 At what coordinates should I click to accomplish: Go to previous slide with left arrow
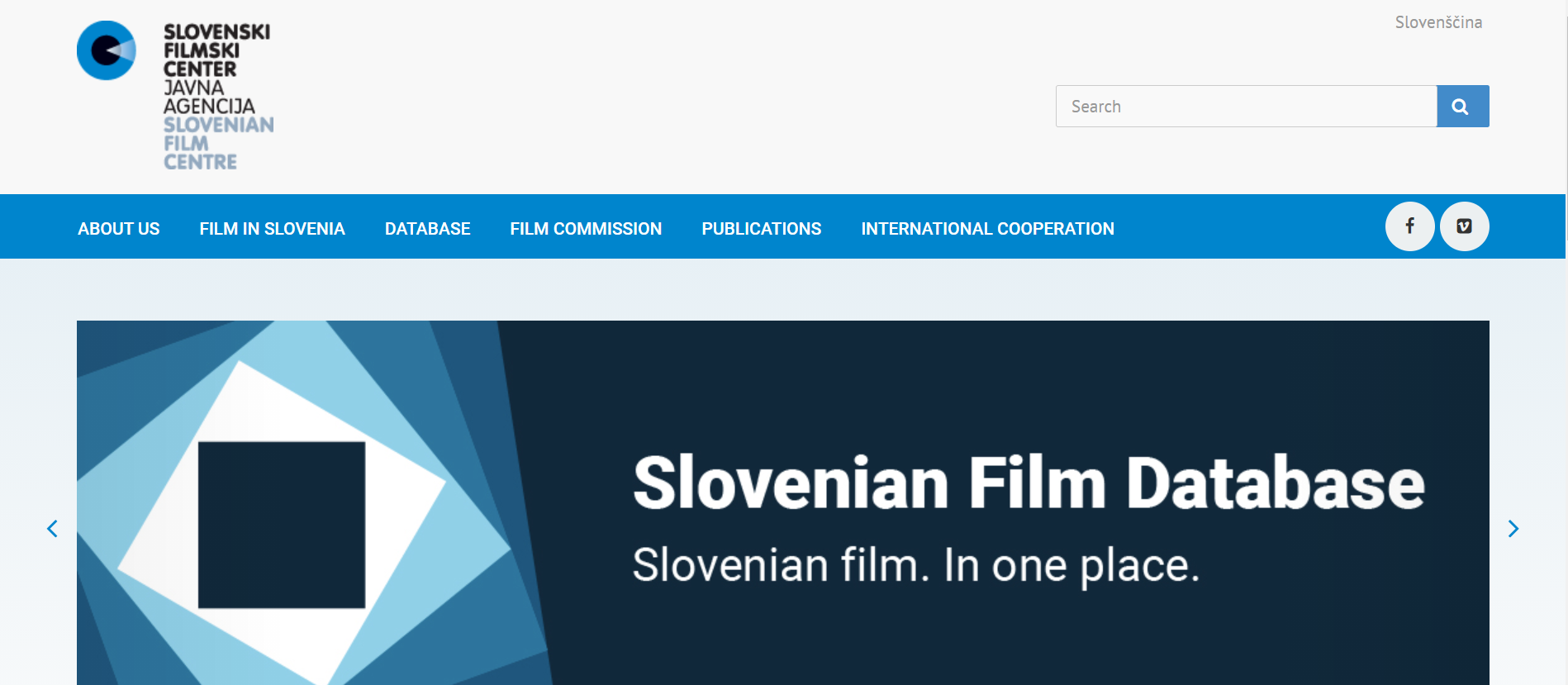point(52,529)
